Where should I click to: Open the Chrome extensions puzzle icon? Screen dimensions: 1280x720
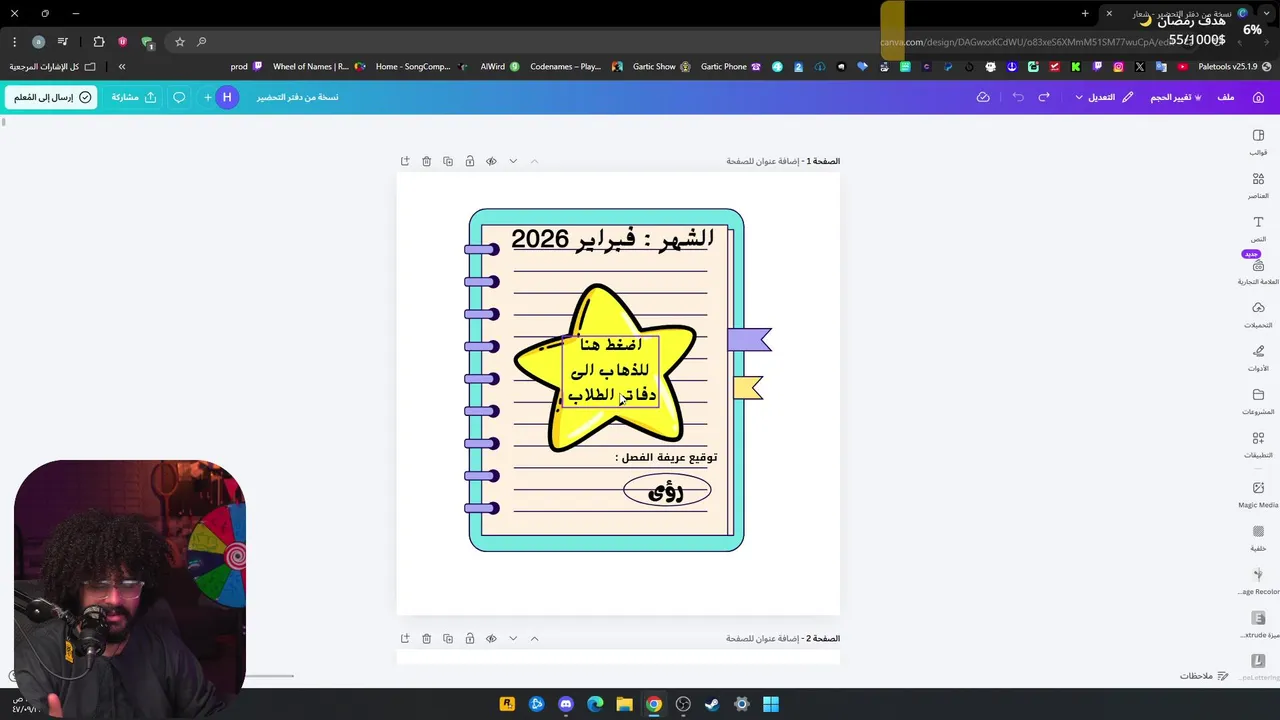pos(99,42)
